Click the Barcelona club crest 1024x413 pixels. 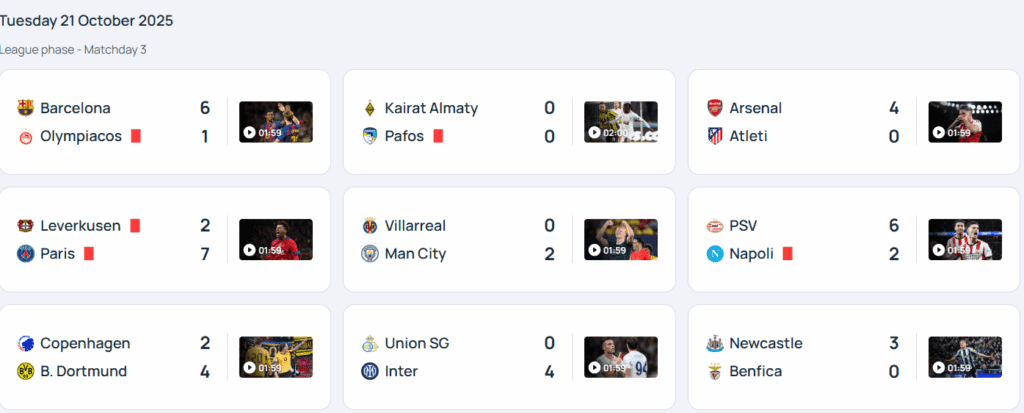(25, 108)
